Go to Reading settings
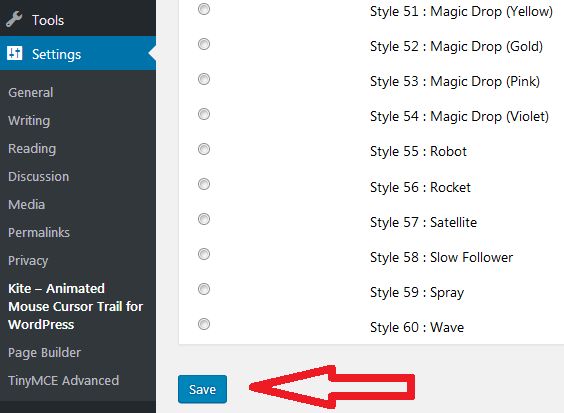564x413 pixels. 32,149
